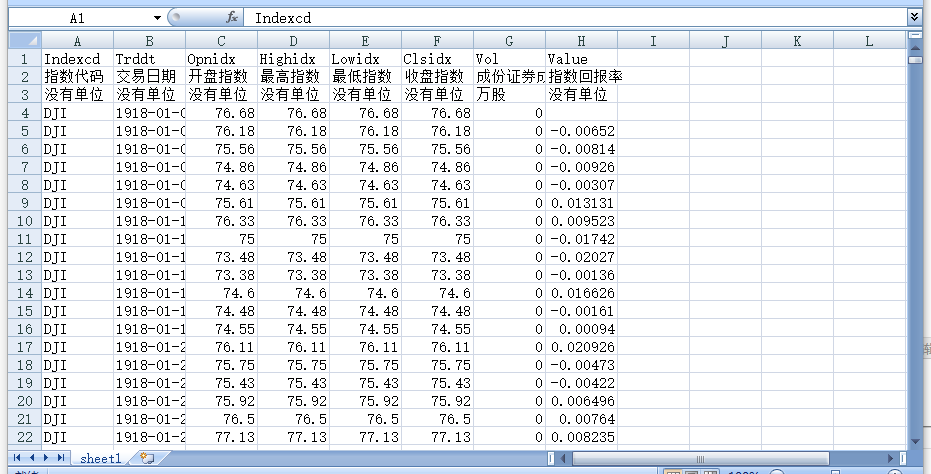
Task: Click cell containing Vol
Action: pos(509,59)
